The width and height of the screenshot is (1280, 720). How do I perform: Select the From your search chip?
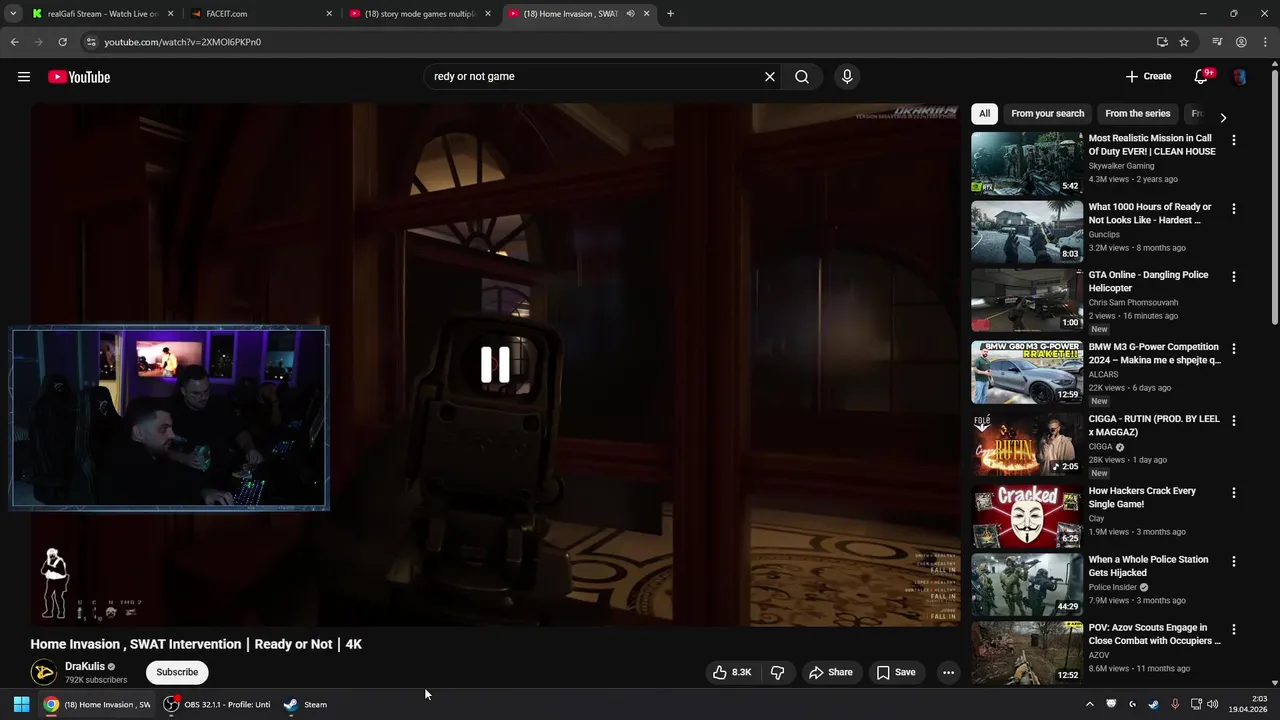(x=1047, y=114)
